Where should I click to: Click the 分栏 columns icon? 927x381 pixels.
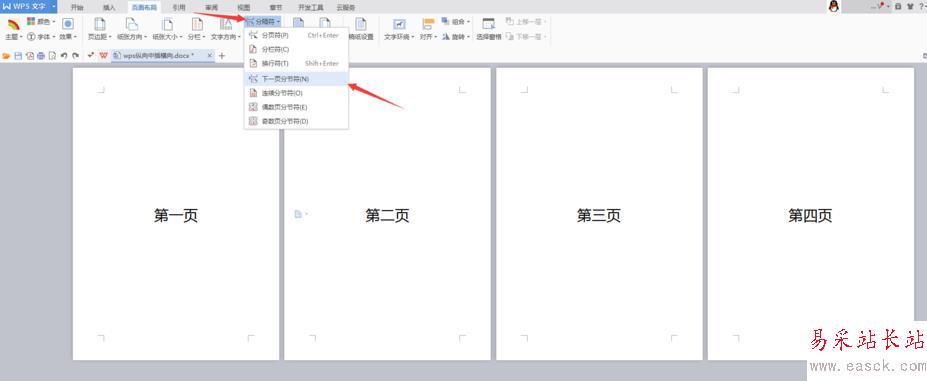coord(196,24)
